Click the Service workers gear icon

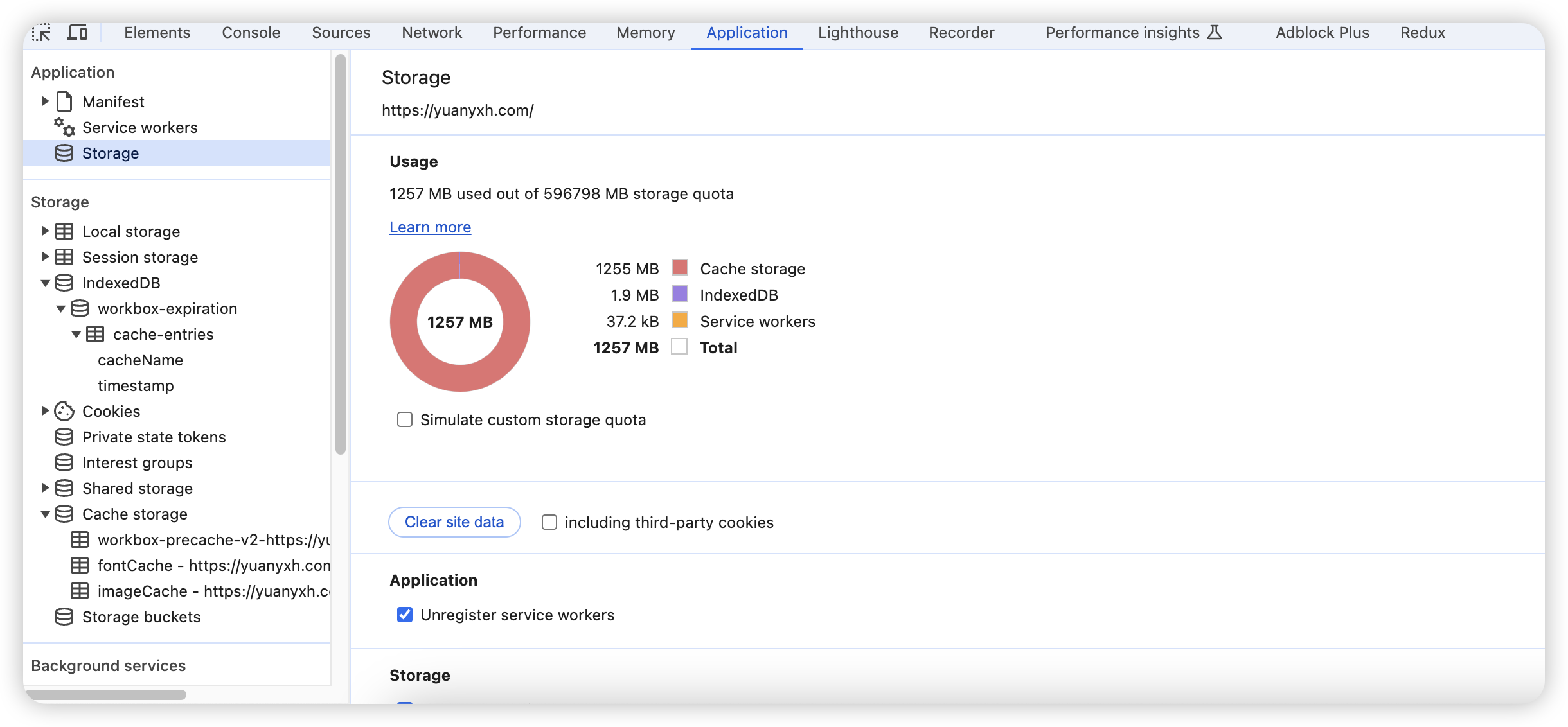point(64,127)
